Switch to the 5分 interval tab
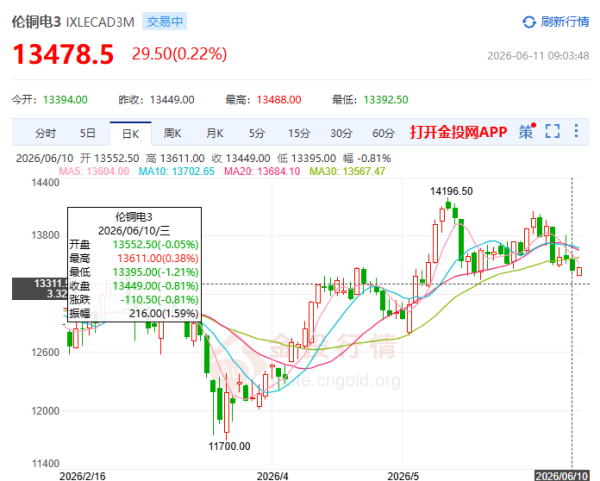600x481 pixels. pos(257,133)
